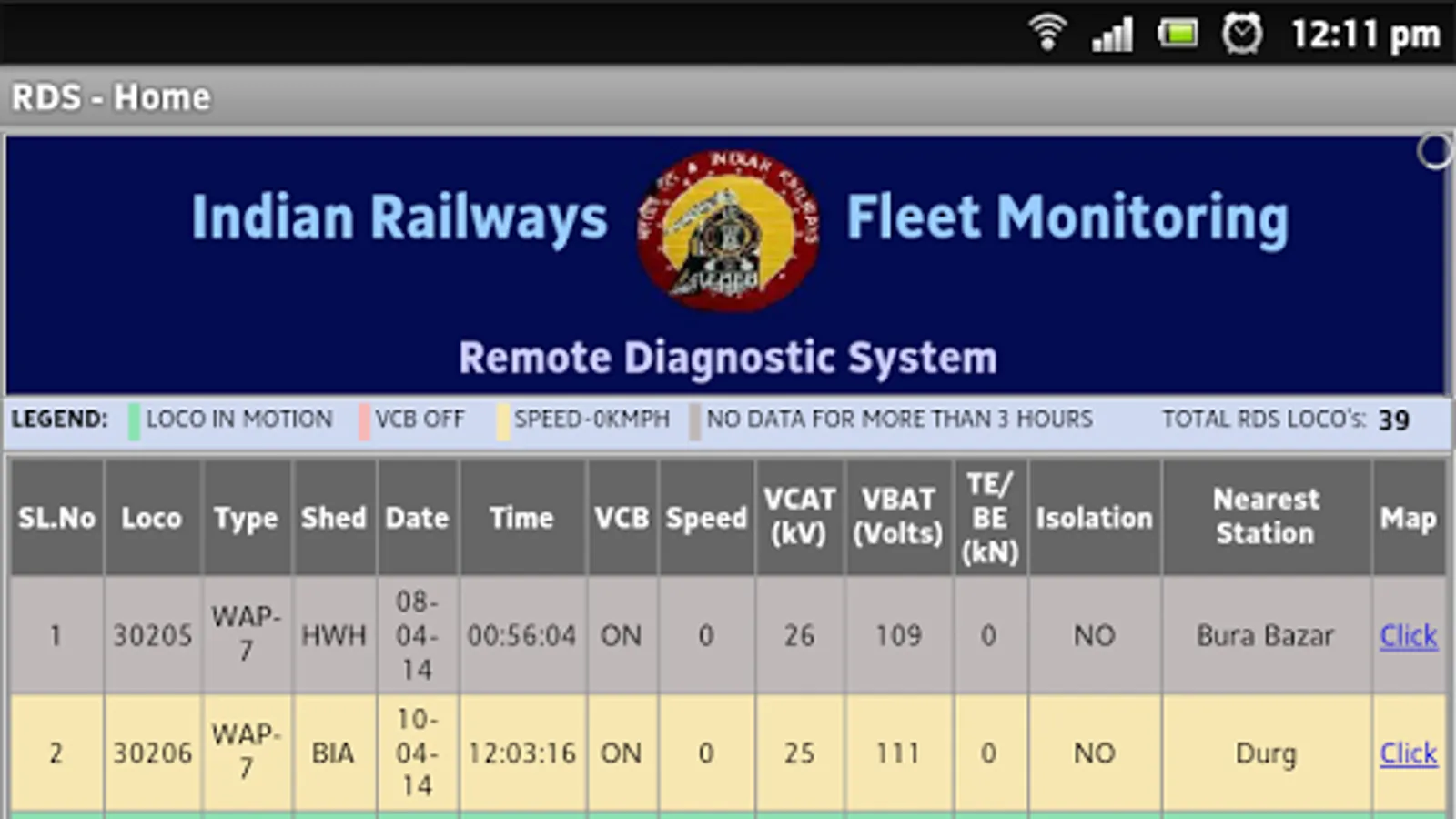Image resolution: width=1456 pixels, height=819 pixels.
Task: Click the HWH shed cell
Action: point(334,635)
